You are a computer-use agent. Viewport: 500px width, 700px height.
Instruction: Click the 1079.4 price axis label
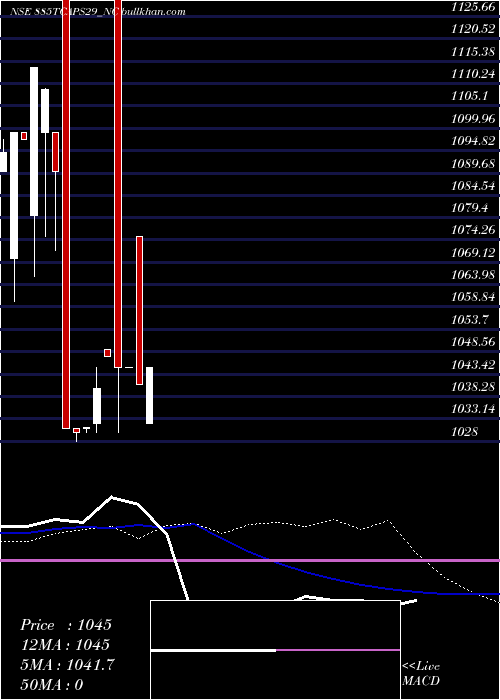pos(469,208)
